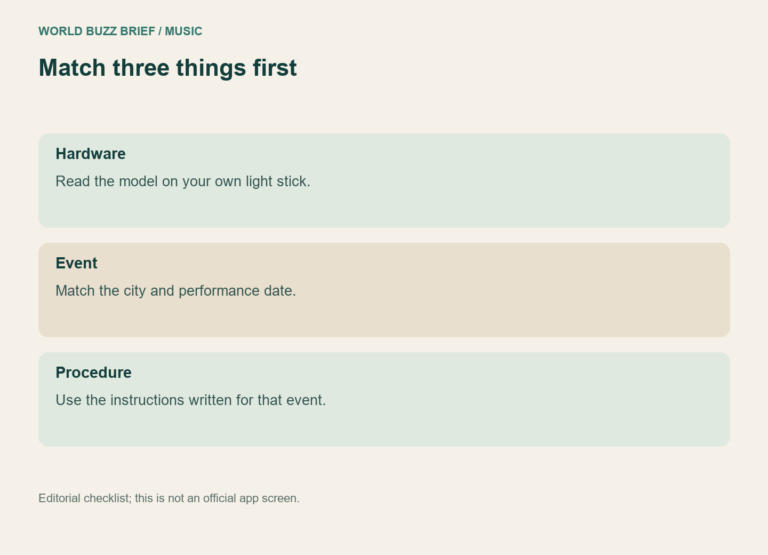
Task: Select the MUSIC section label
Action: pyautogui.click(x=183, y=31)
